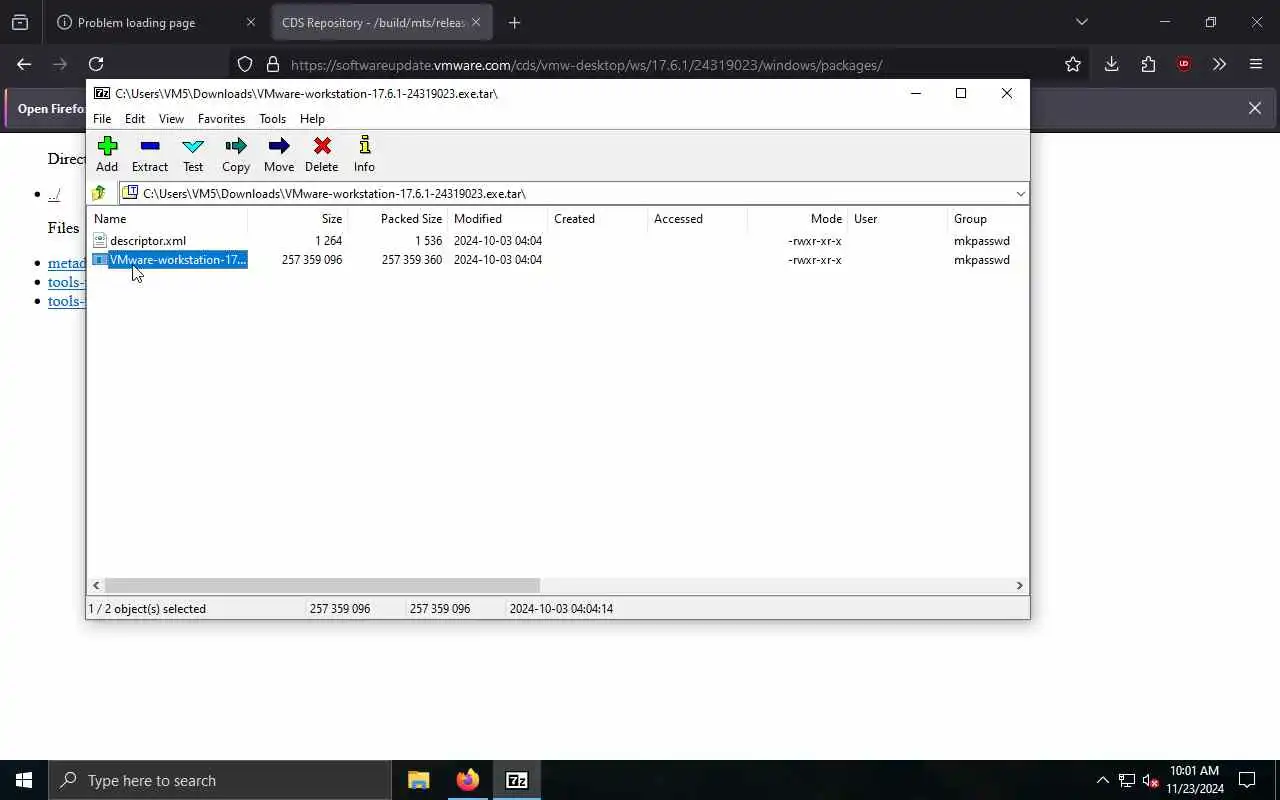Click the scroll left arrow in 7-Zip

coord(97,585)
